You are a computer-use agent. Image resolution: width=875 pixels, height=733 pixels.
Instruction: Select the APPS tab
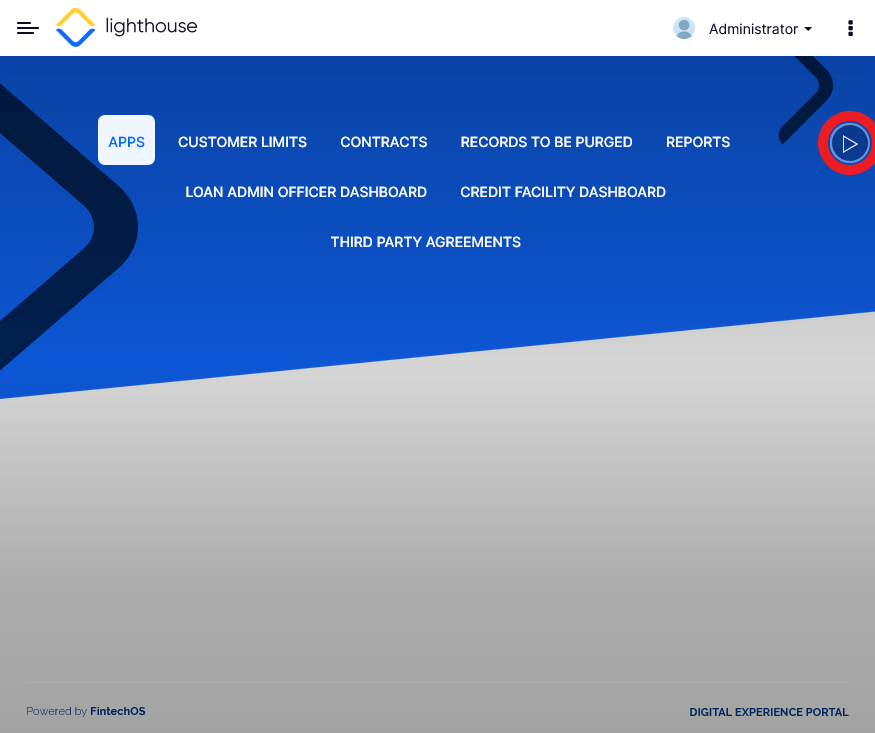pos(126,141)
